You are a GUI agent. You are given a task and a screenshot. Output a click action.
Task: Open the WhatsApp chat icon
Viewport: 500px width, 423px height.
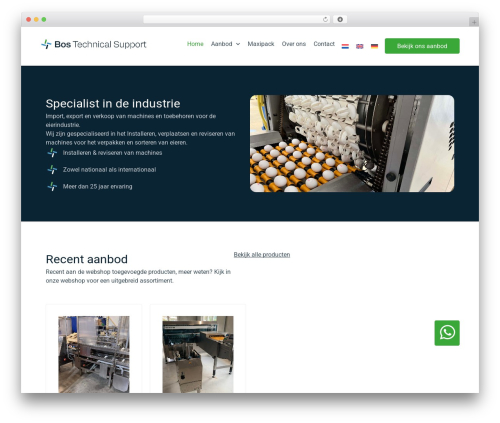click(447, 333)
